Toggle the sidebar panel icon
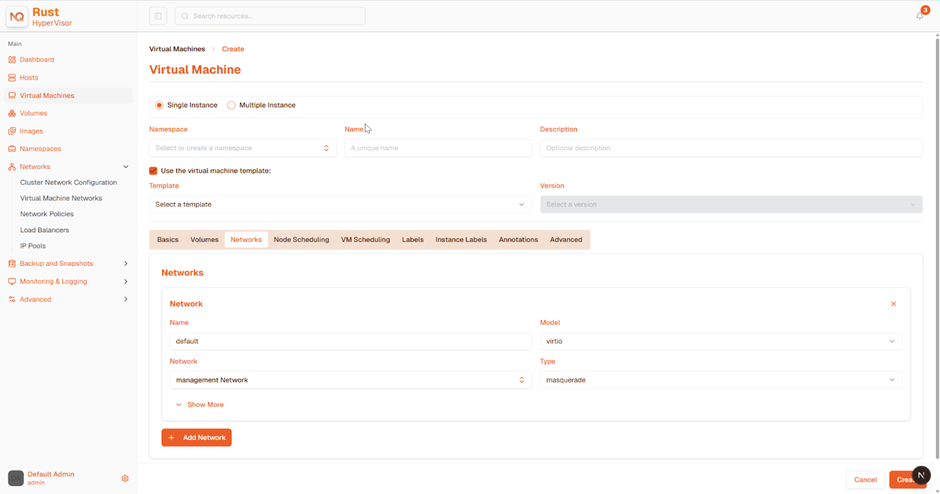 coord(158,16)
